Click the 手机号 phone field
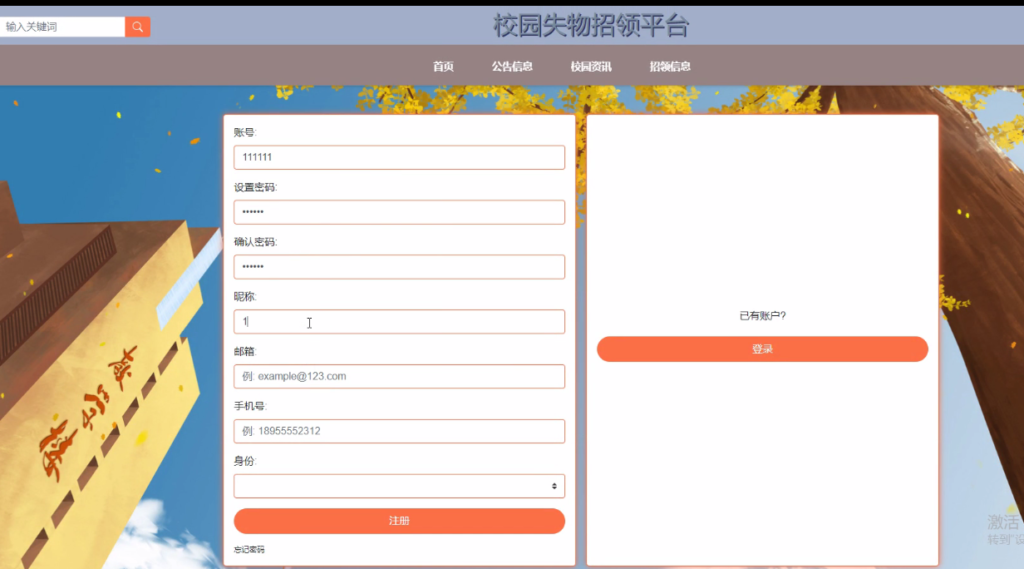This screenshot has width=1024, height=569. pyautogui.click(x=399, y=432)
